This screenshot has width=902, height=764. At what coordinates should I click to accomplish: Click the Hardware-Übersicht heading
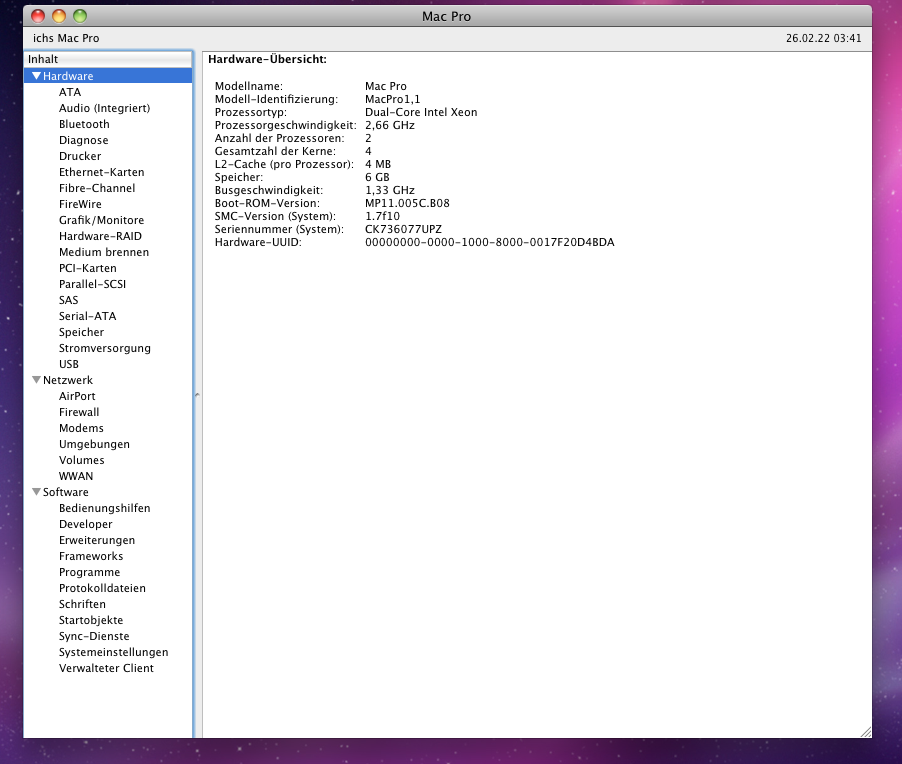pos(267,59)
